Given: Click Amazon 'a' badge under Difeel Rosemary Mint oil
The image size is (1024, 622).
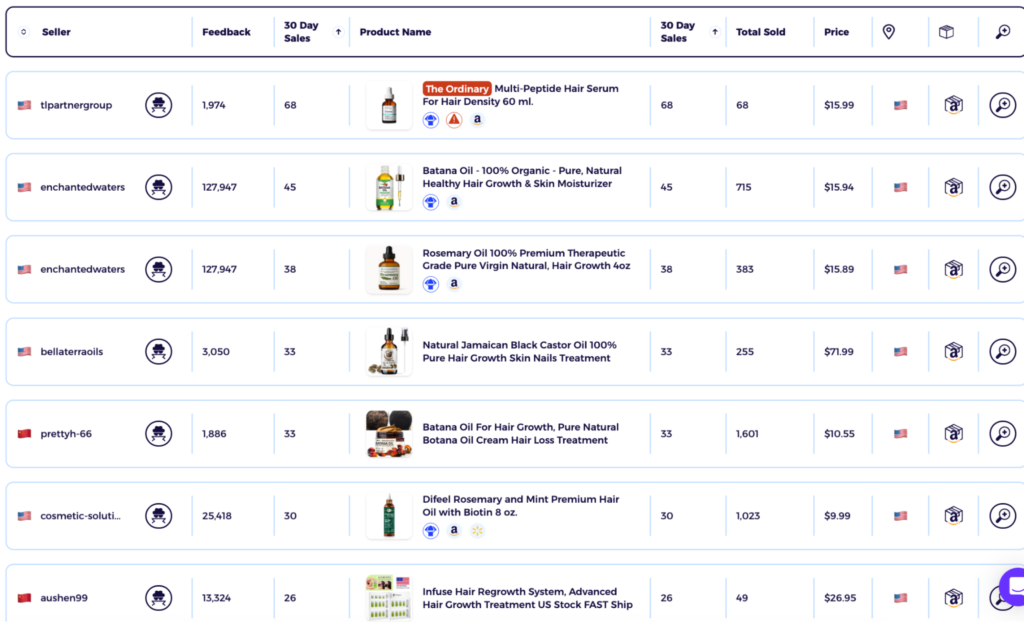Looking at the screenshot, I should click(x=454, y=531).
